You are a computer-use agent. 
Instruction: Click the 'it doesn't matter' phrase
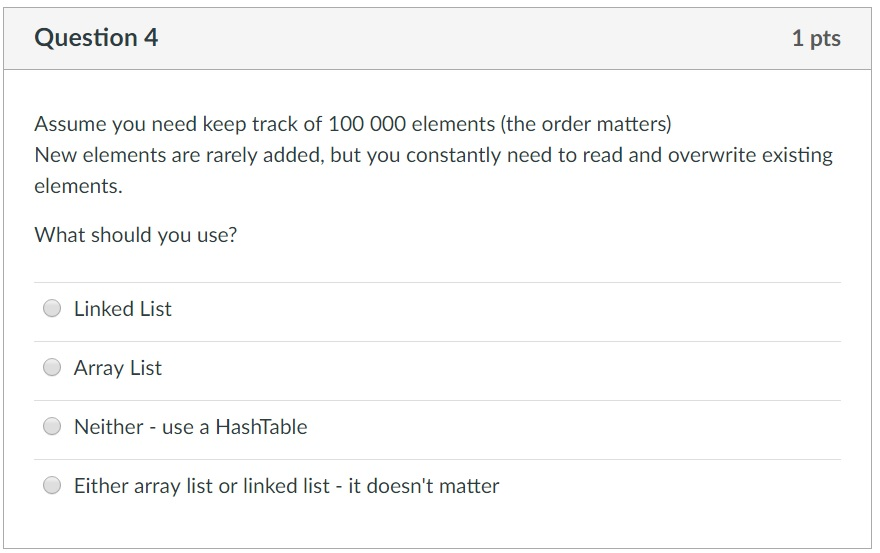[423, 486]
